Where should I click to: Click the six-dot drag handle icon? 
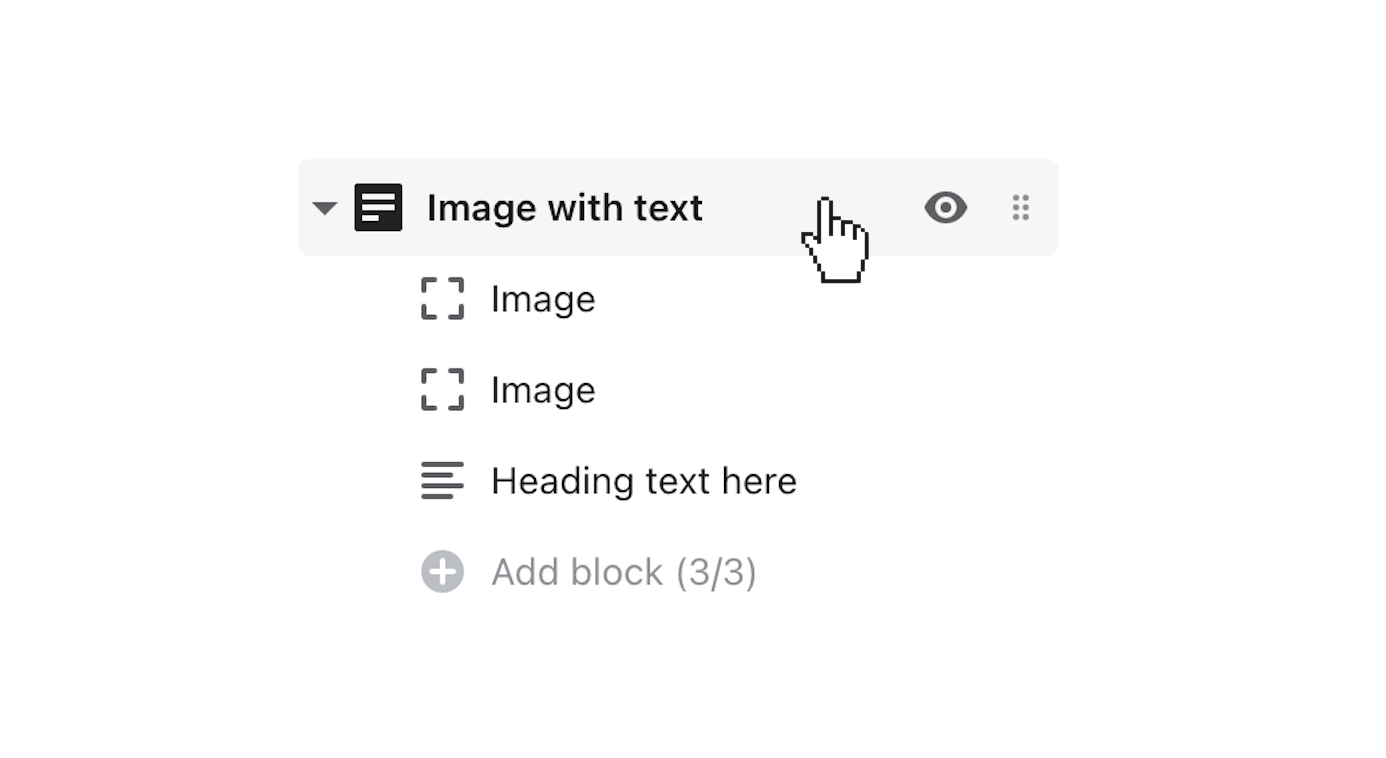click(x=1020, y=208)
